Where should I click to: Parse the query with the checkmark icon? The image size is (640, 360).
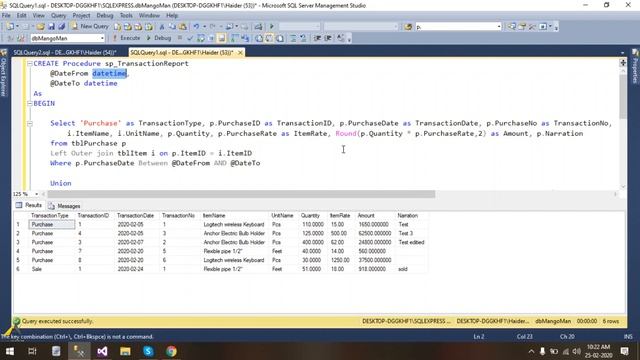(x=190, y=38)
